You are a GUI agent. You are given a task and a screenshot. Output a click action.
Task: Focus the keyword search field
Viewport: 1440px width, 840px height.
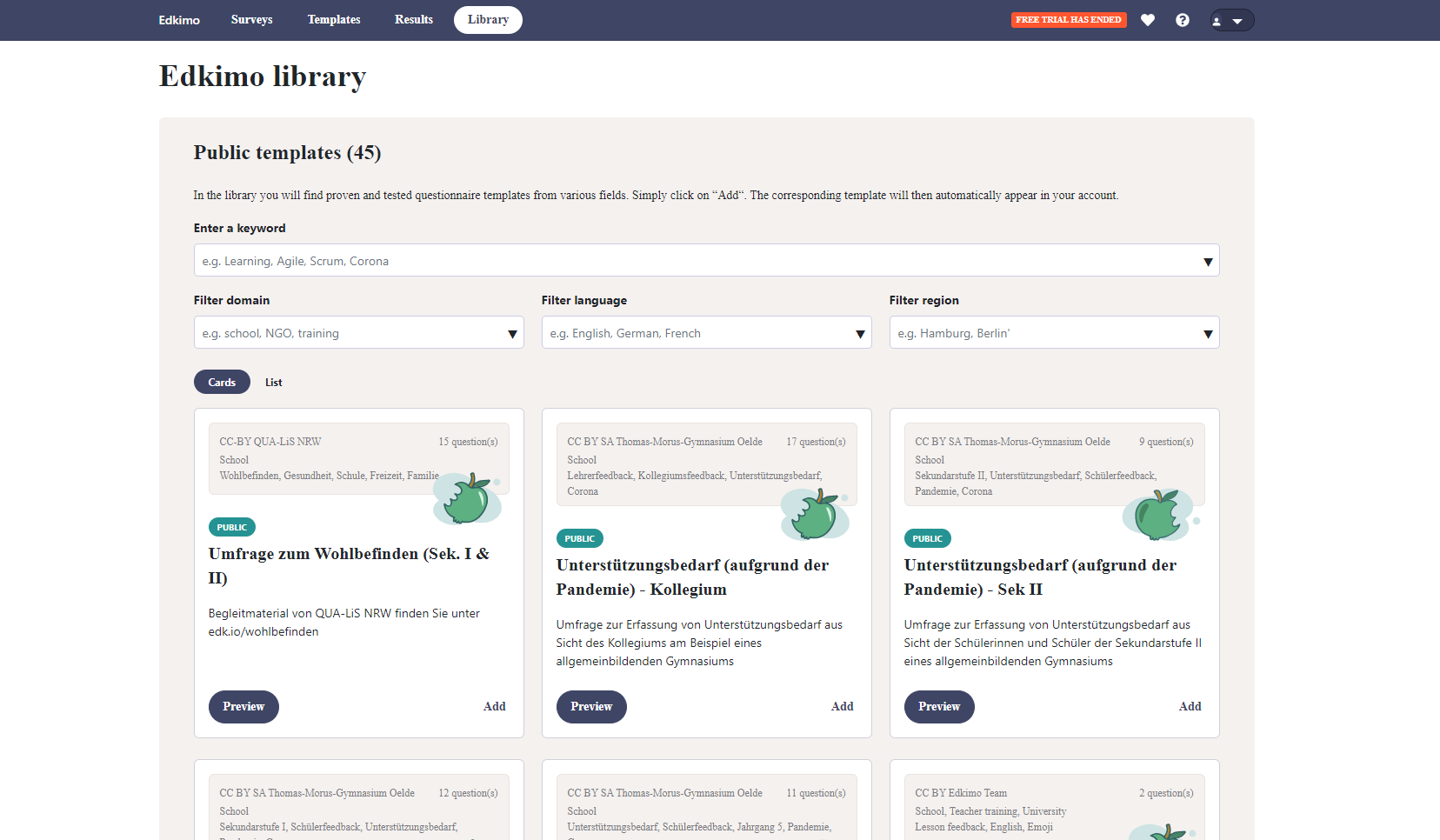[696, 261]
